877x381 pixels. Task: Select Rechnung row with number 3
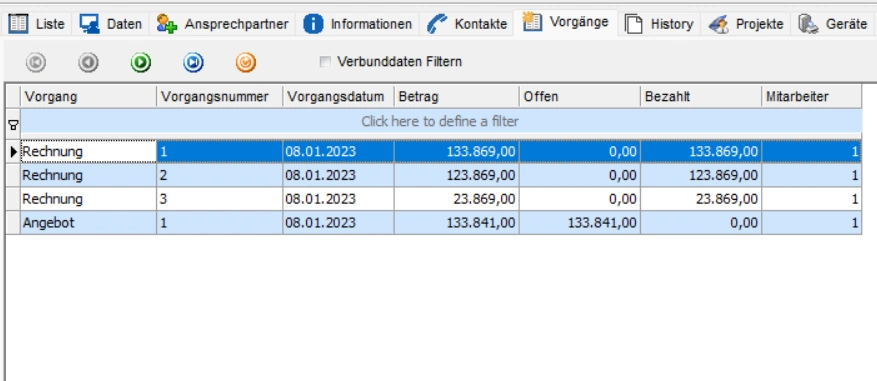pyautogui.click(x=433, y=199)
